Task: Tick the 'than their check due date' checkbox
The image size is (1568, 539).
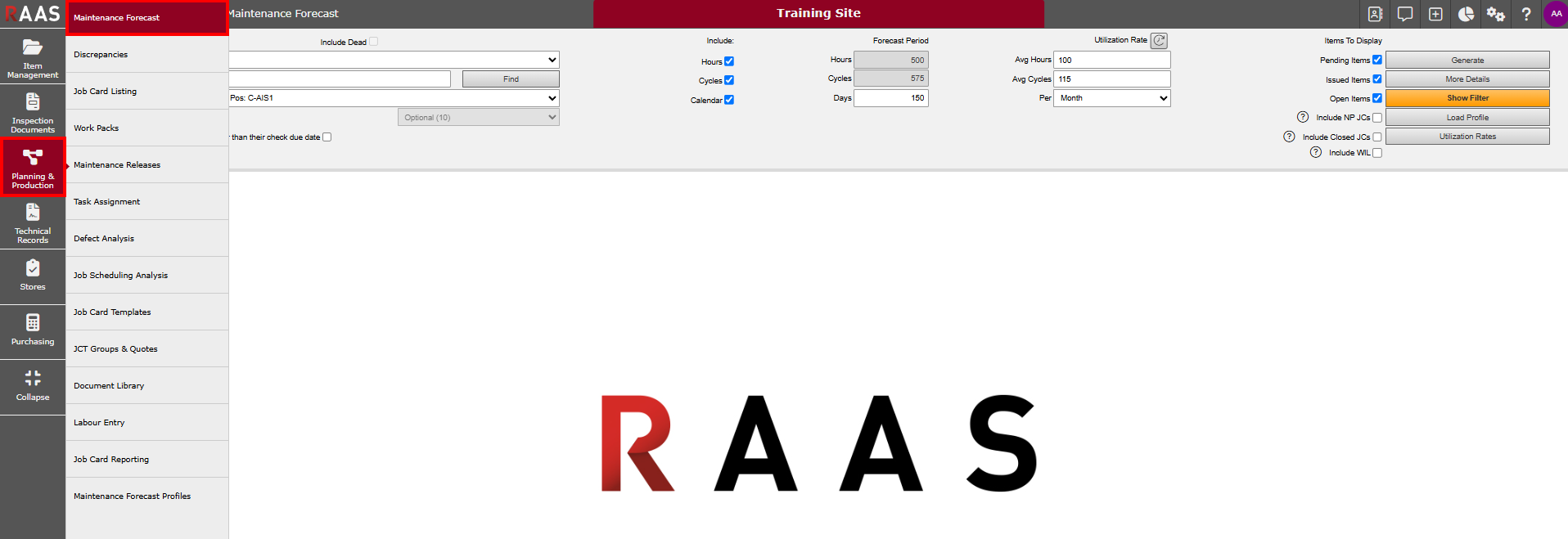Action: [x=327, y=137]
